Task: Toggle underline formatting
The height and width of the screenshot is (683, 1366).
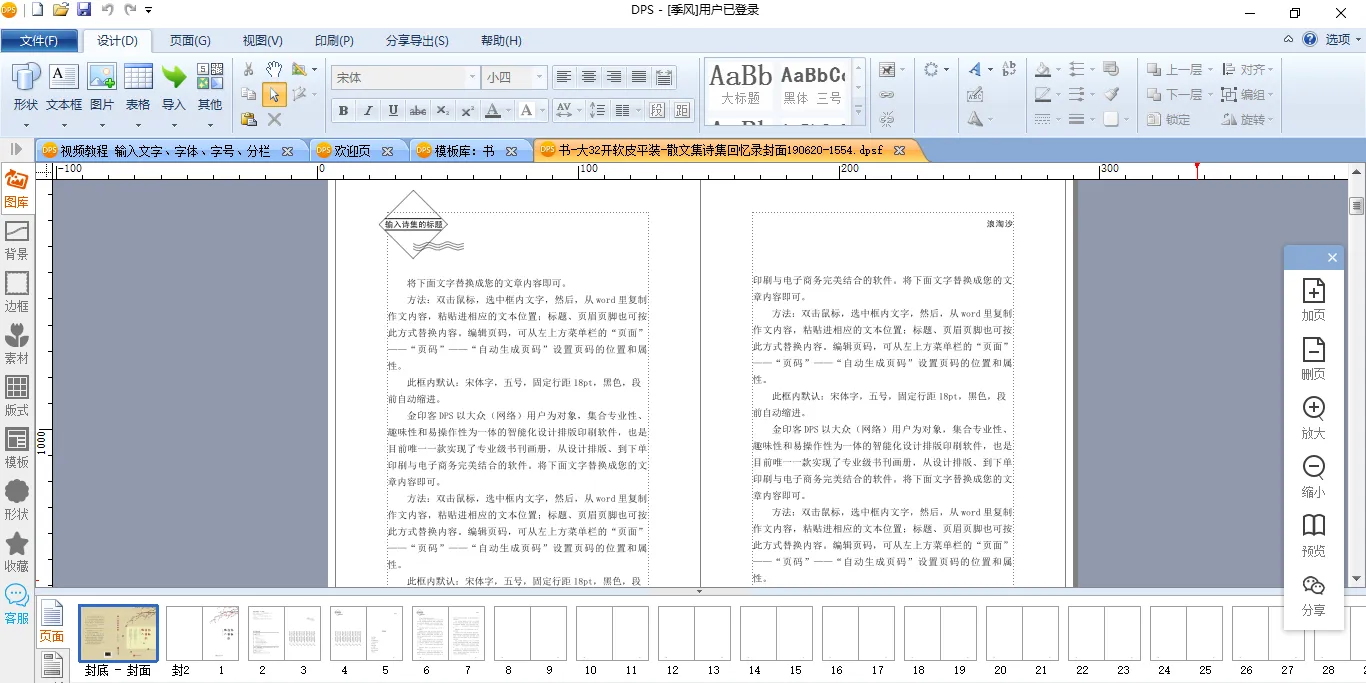Action: tap(393, 110)
